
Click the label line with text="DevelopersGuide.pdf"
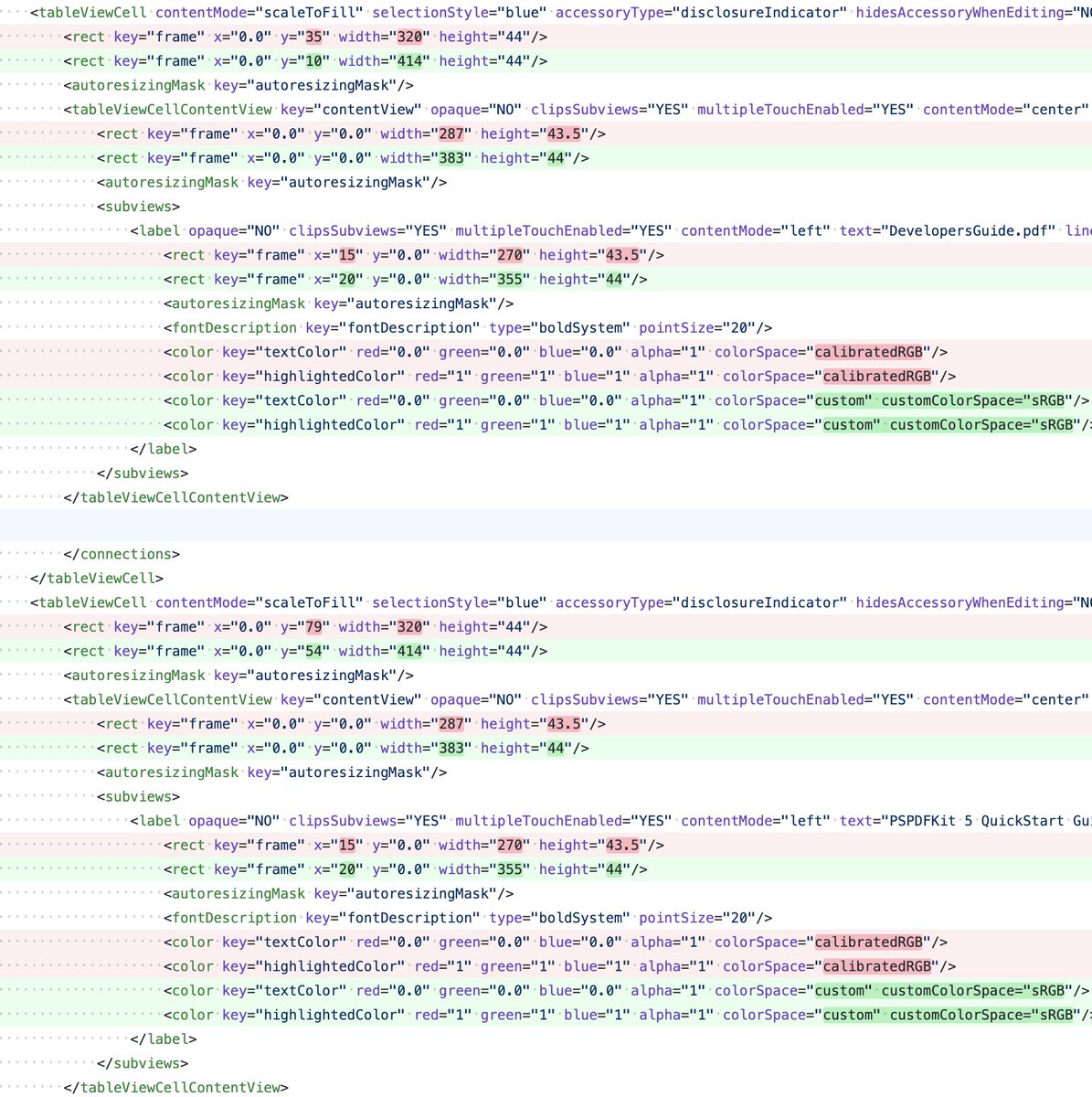[x=546, y=230]
